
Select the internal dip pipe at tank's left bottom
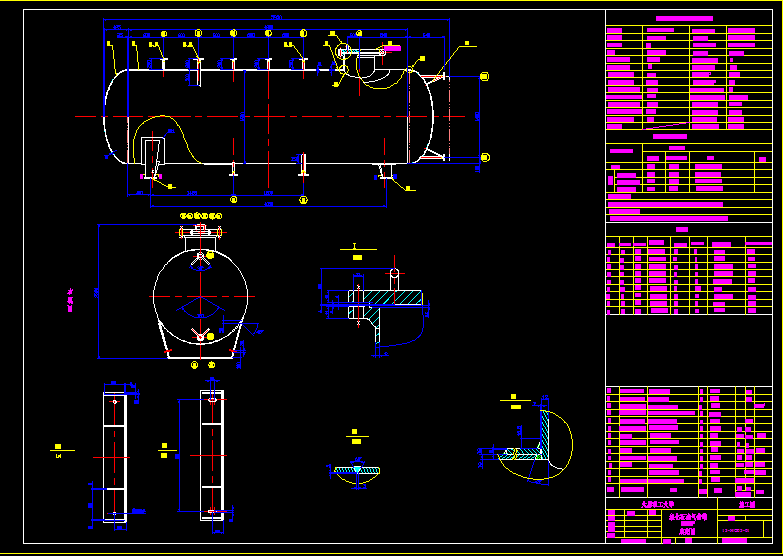click(152, 157)
